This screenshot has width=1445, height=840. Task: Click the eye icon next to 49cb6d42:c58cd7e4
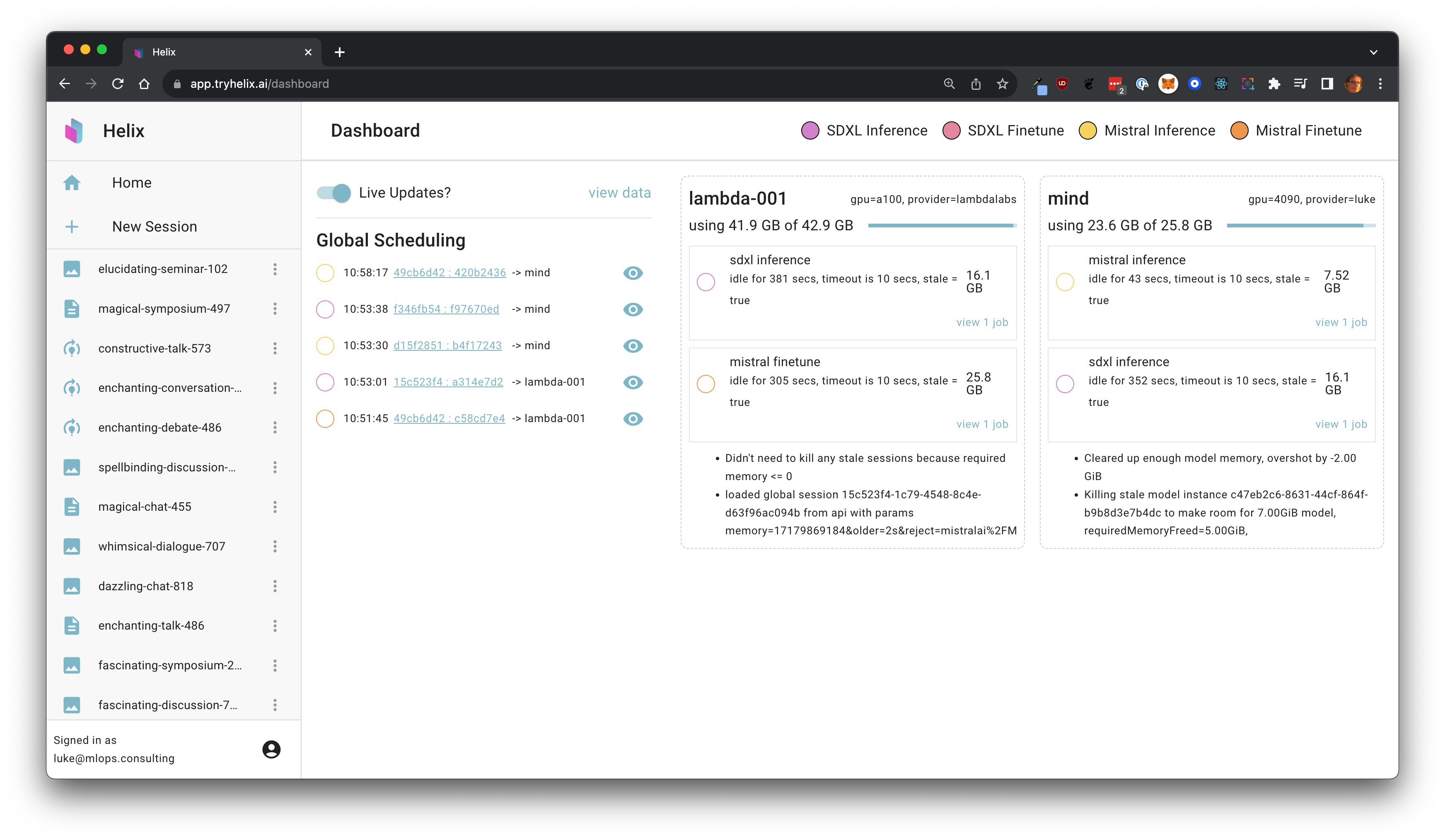634,418
